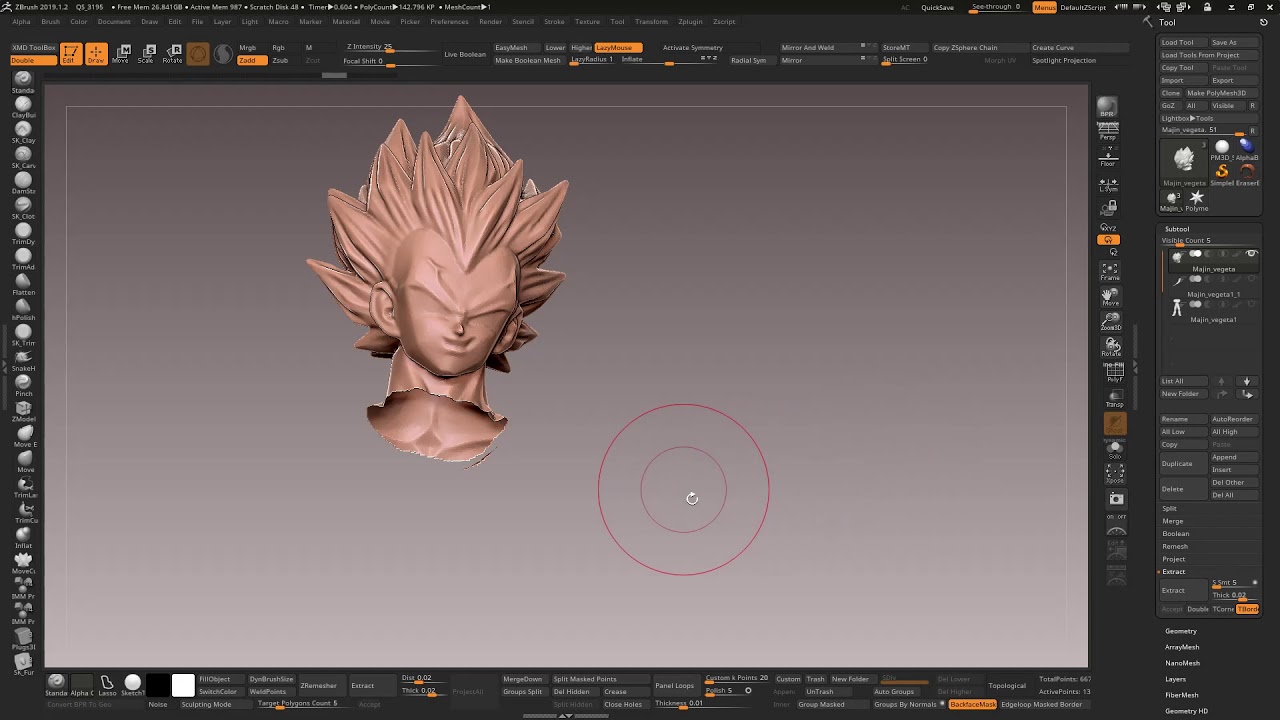1280x720 pixels.
Task: Toggle Persp perspective view
Action: [x=1108, y=132]
